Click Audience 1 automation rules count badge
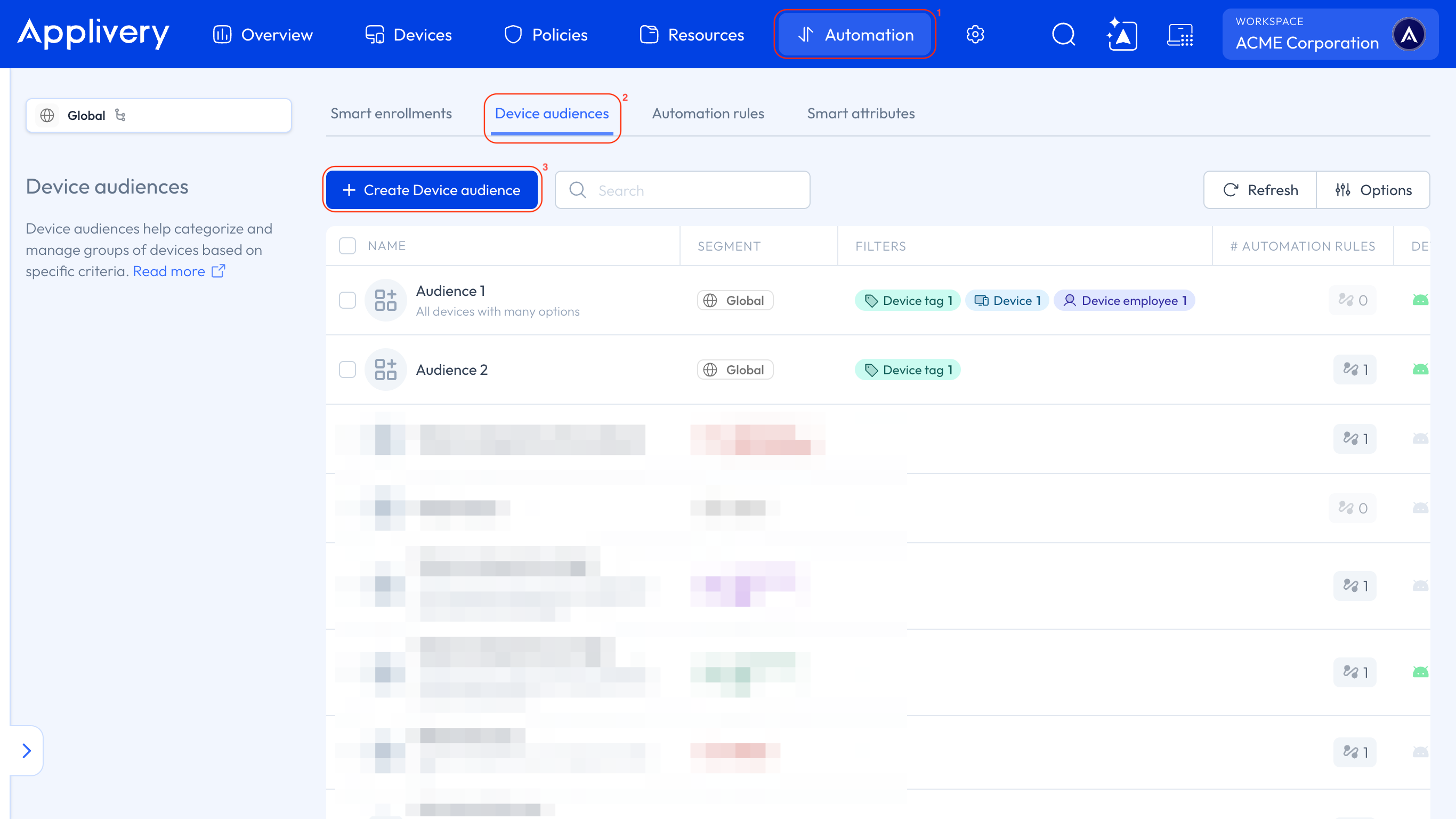The height and width of the screenshot is (819, 1456). coord(1353,300)
